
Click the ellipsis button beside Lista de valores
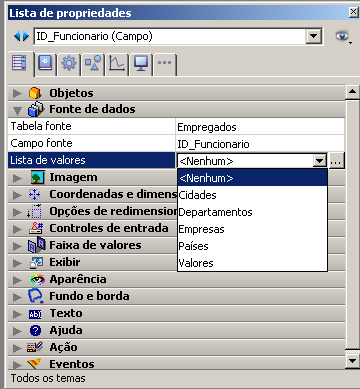click(x=337, y=161)
